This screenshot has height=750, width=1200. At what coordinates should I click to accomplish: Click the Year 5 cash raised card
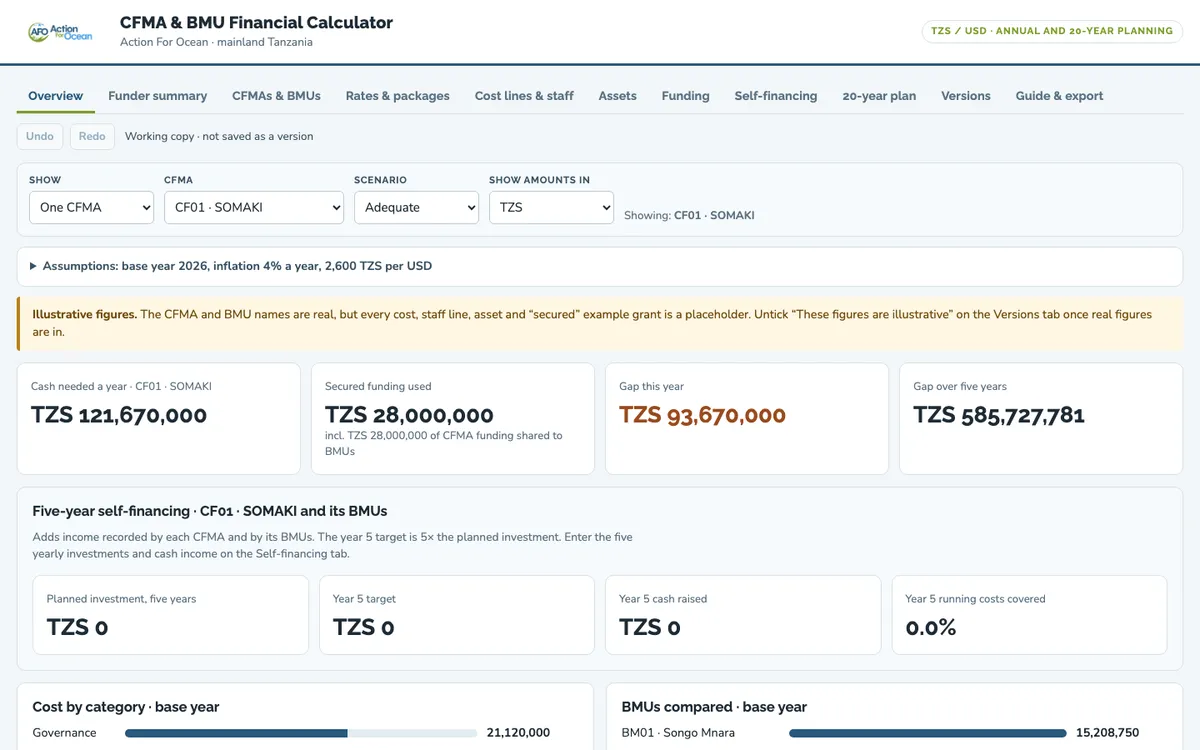[743, 615]
